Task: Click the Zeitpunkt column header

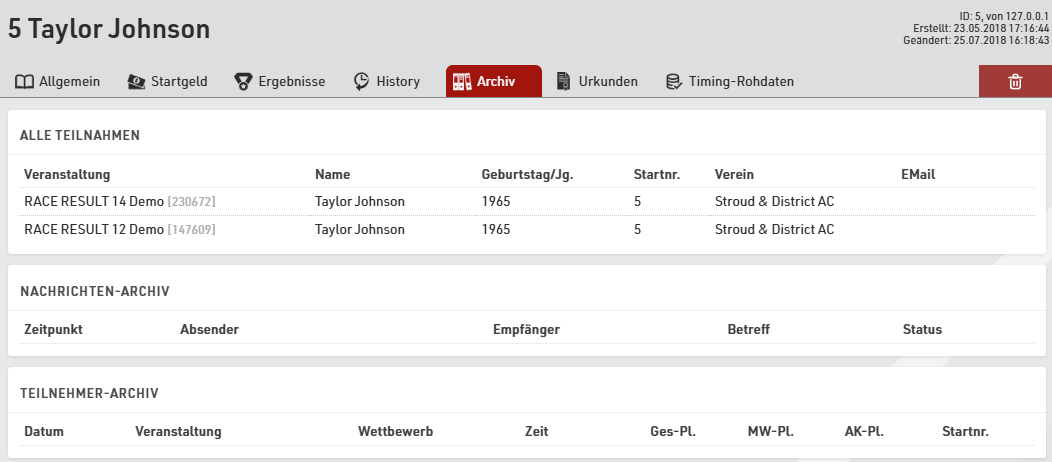Action: click(x=53, y=330)
